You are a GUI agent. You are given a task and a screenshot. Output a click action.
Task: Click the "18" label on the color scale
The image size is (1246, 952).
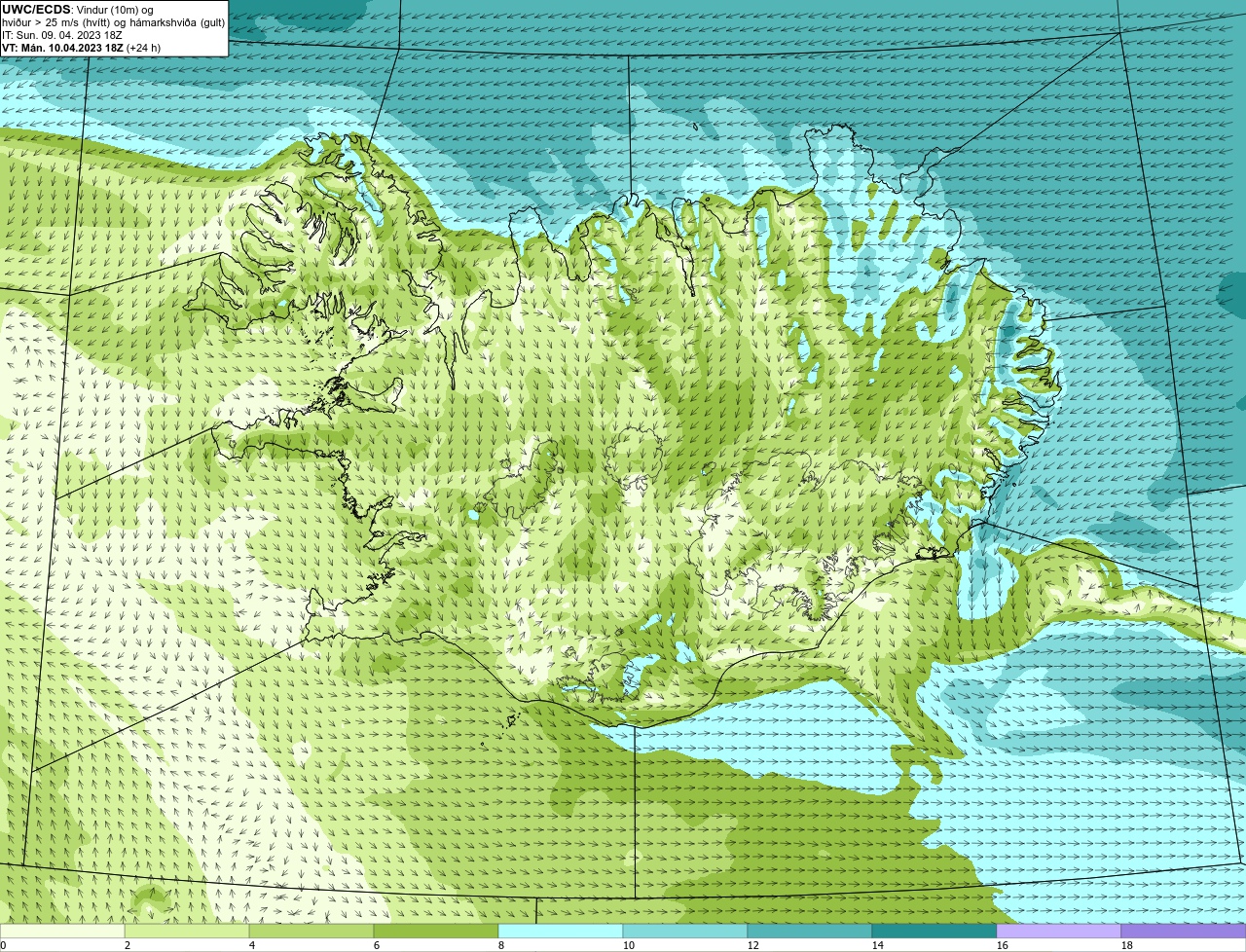point(1127,945)
